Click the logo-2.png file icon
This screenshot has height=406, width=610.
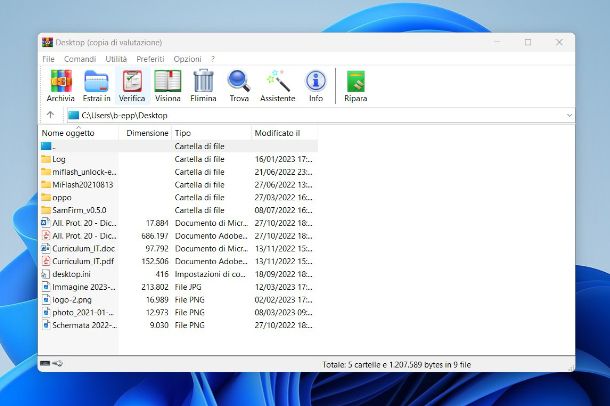coord(46,299)
